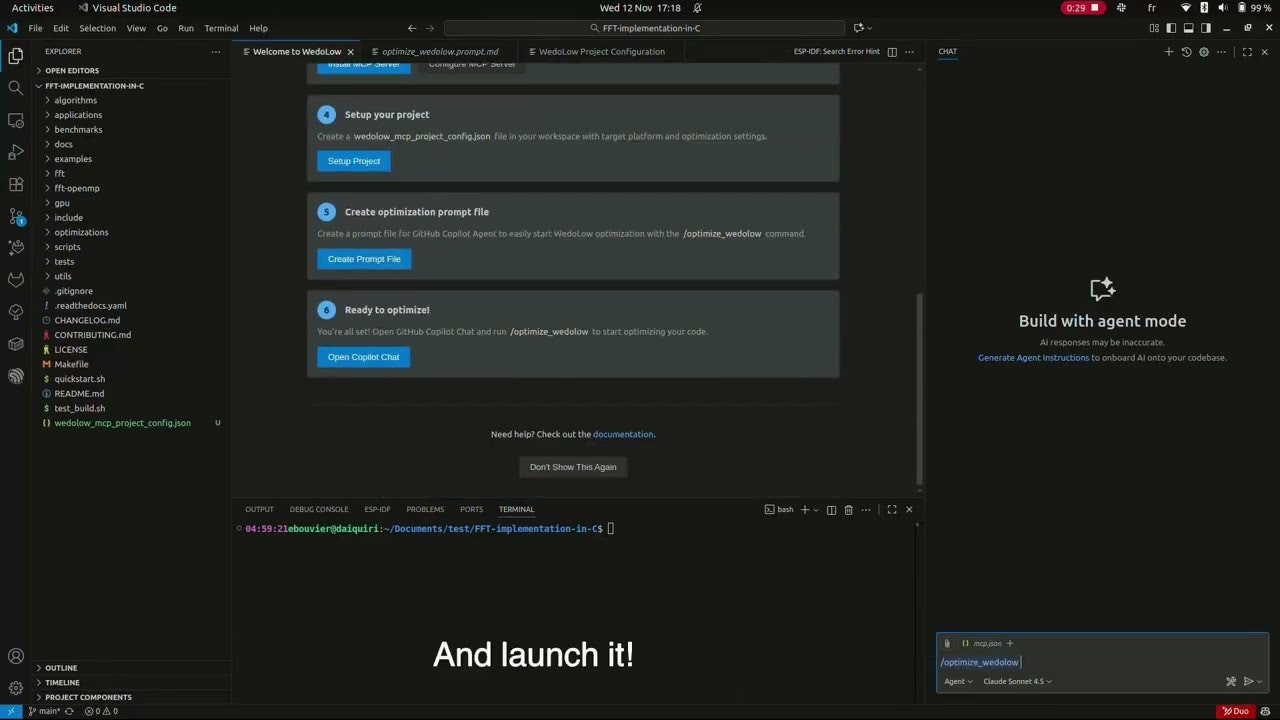Click the Accounts icon in activity bar
1280x720 pixels.
point(15,656)
